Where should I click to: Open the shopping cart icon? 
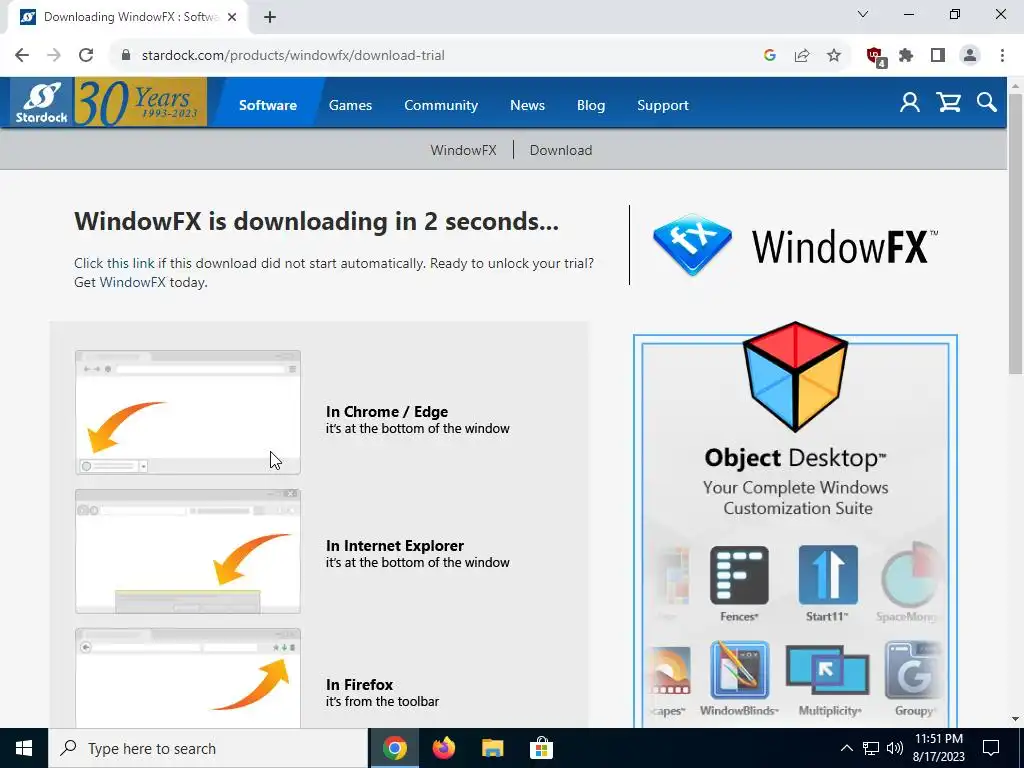point(948,103)
